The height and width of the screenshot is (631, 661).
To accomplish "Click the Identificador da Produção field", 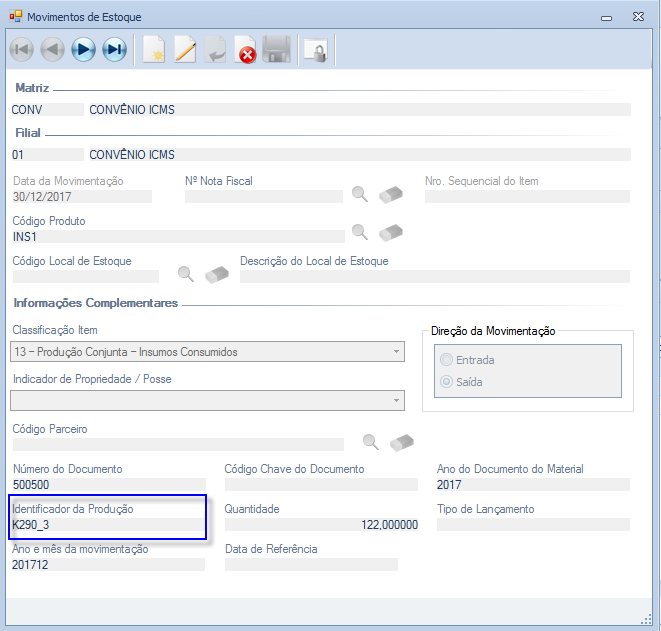I will [x=108, y=525].
